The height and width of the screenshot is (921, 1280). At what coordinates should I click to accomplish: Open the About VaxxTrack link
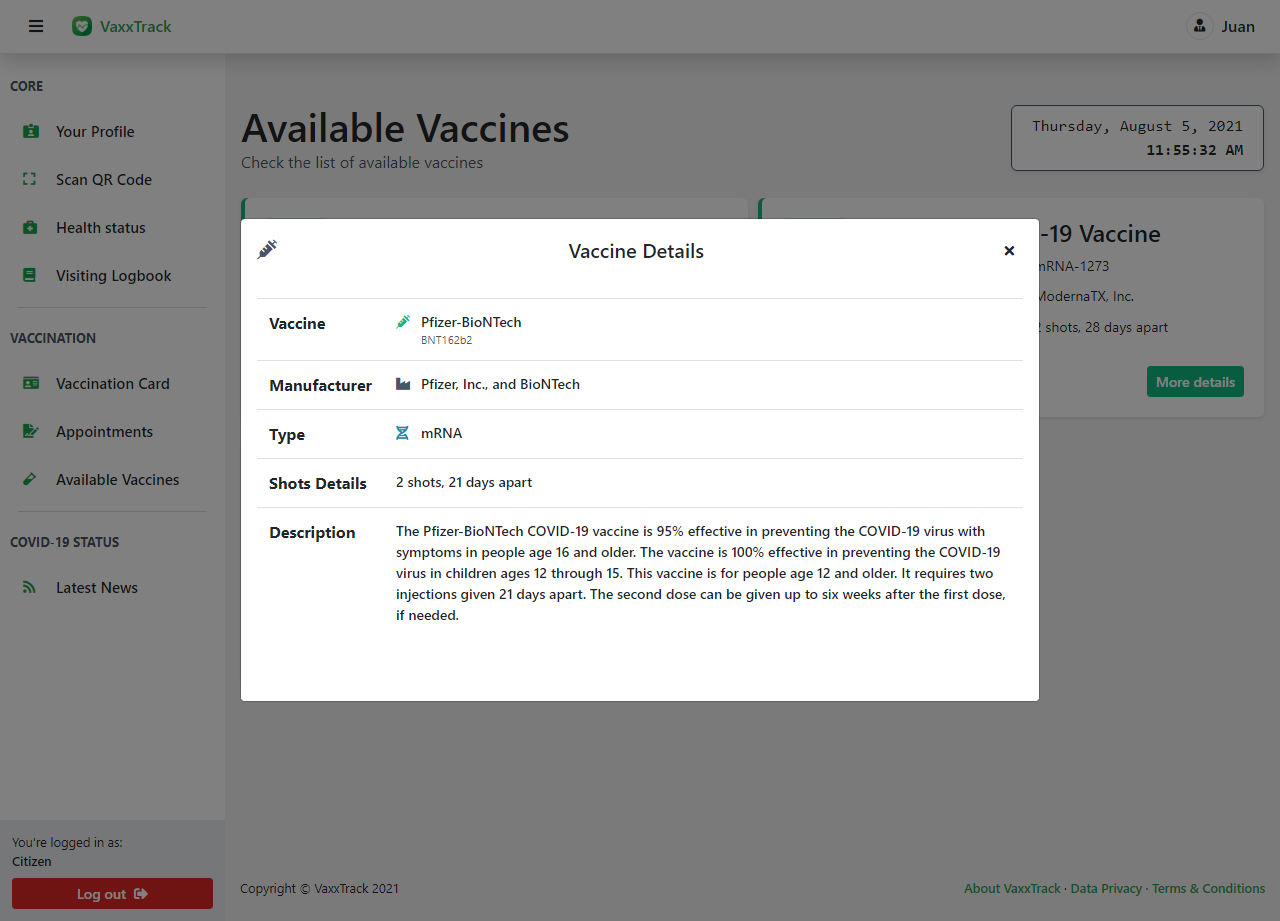[1012, 888]
